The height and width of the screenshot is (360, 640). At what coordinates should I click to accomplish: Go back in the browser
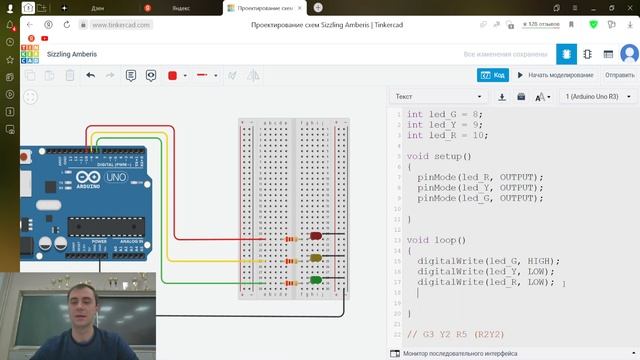point(30,25)
